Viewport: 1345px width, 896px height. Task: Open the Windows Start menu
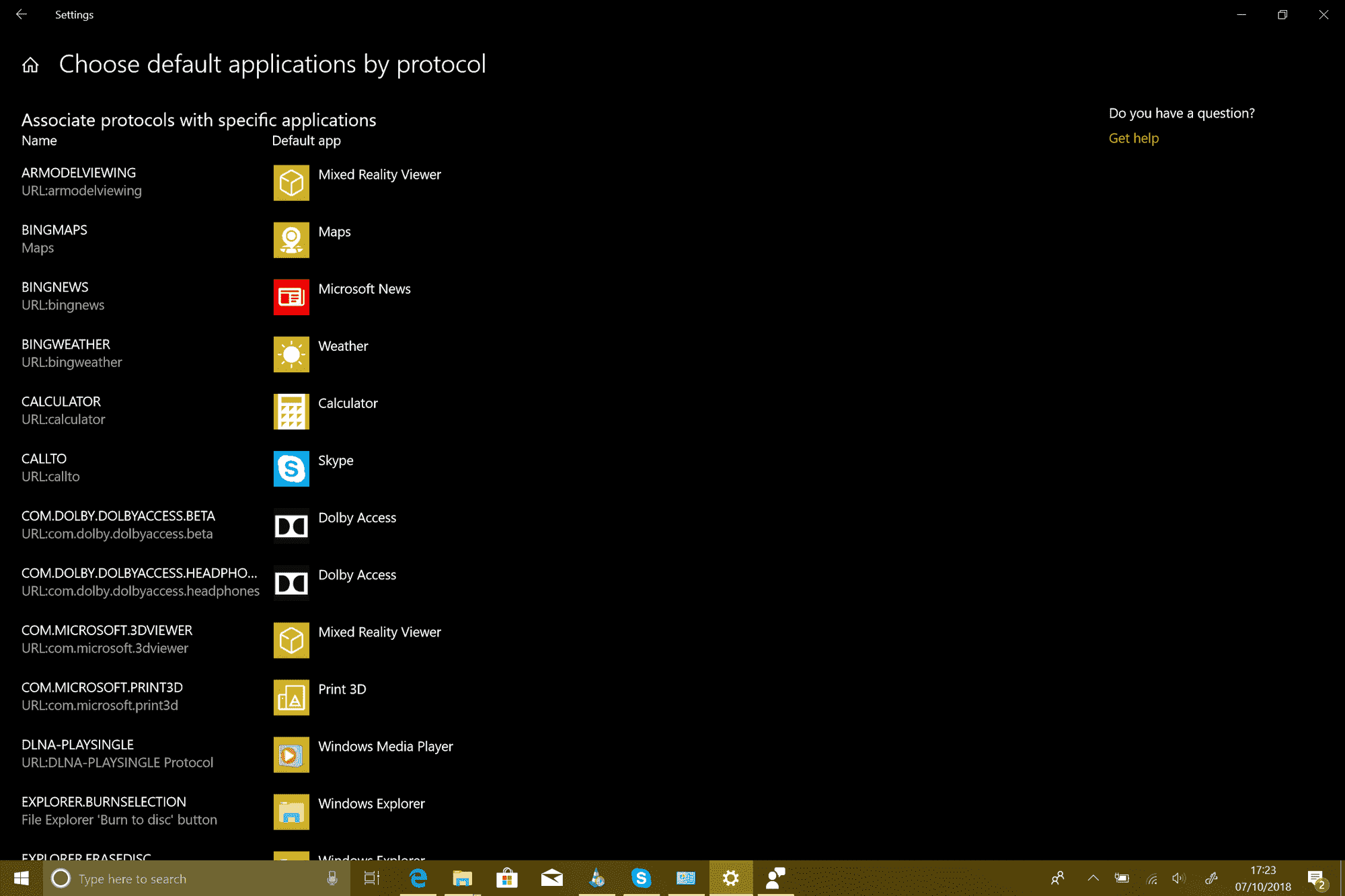pyautogui.click(x=22, y=878)
